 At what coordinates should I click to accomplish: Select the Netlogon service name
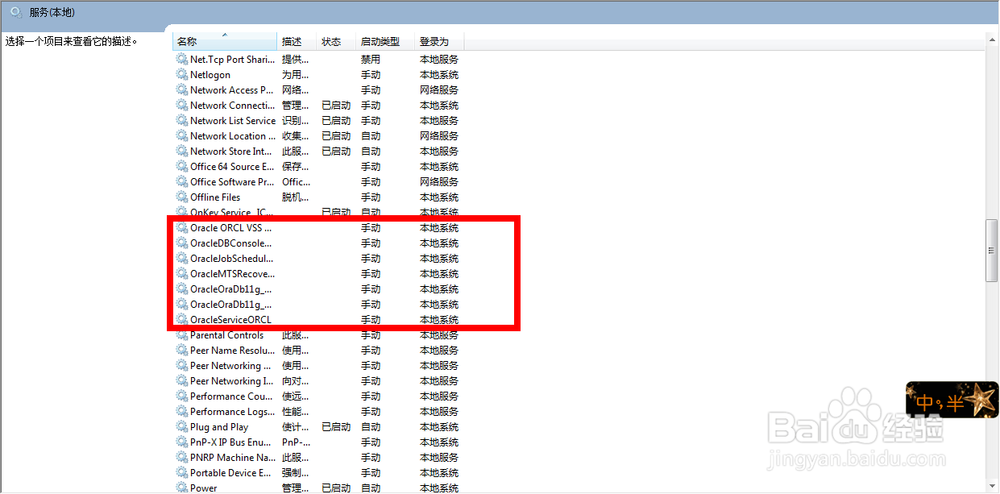pos(210,75)
